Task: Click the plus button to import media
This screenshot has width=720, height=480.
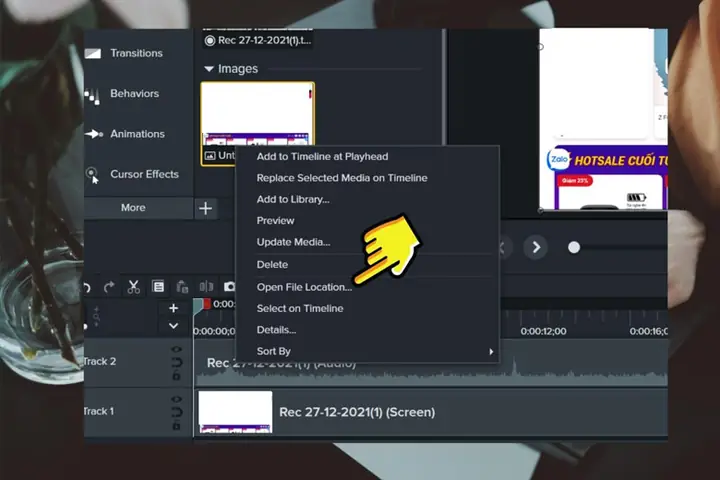Action: tap(206, 209)
